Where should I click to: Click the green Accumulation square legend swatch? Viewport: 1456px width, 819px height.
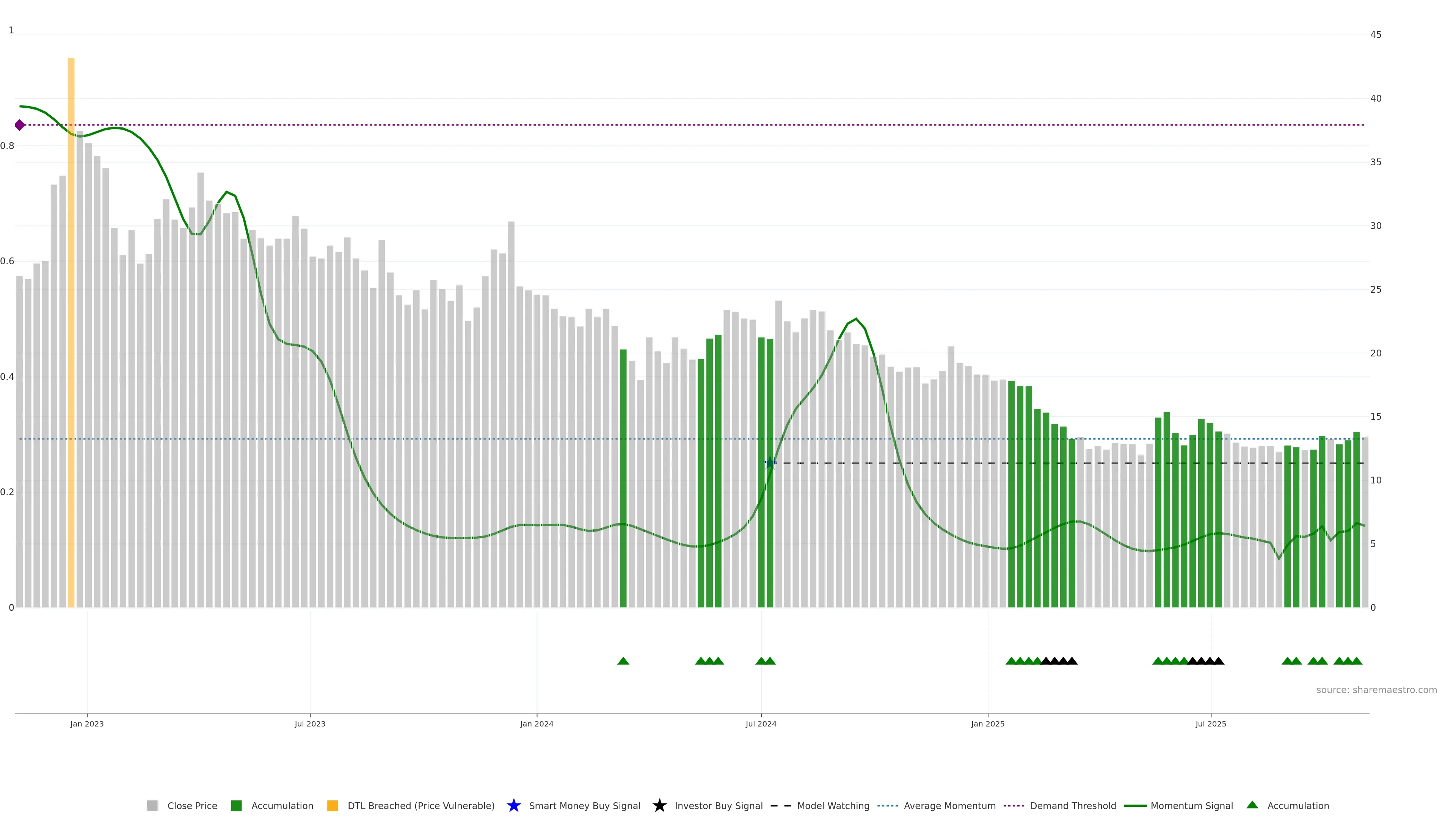pos(236,805)
